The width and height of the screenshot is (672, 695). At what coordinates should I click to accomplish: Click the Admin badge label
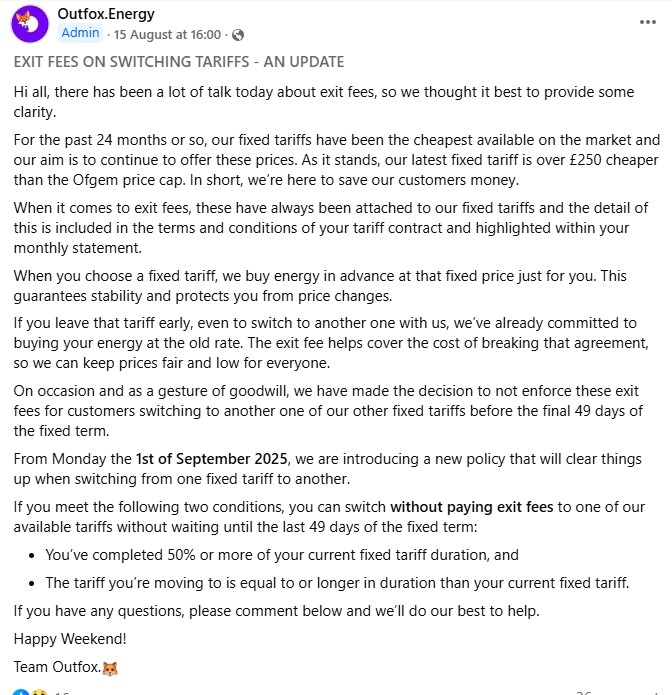point(80,33)
